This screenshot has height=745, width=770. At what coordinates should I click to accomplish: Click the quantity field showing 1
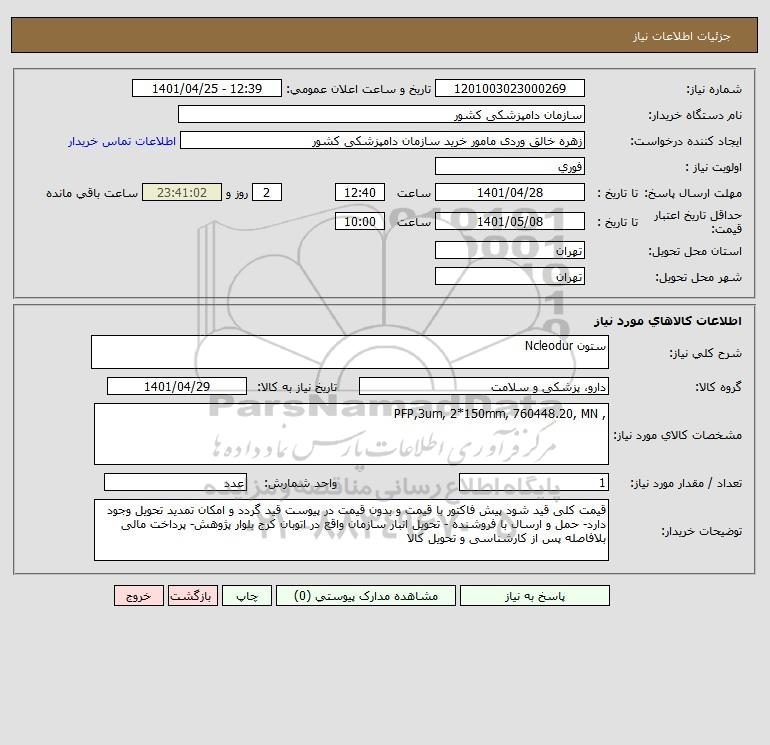click(534, 482)
